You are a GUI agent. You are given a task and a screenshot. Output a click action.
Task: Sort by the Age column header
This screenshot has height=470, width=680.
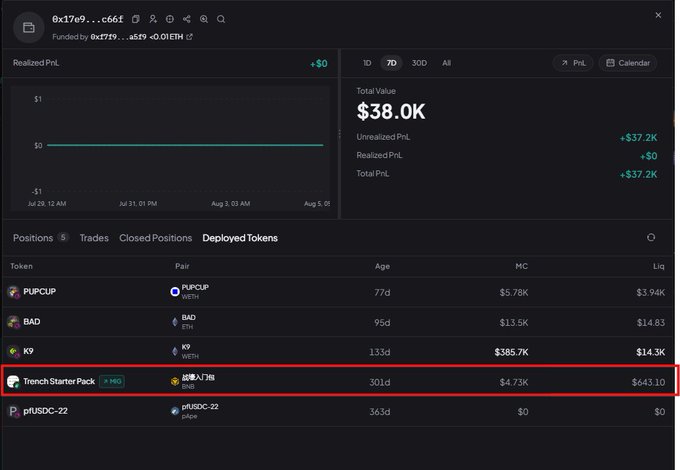pos(382,266)
